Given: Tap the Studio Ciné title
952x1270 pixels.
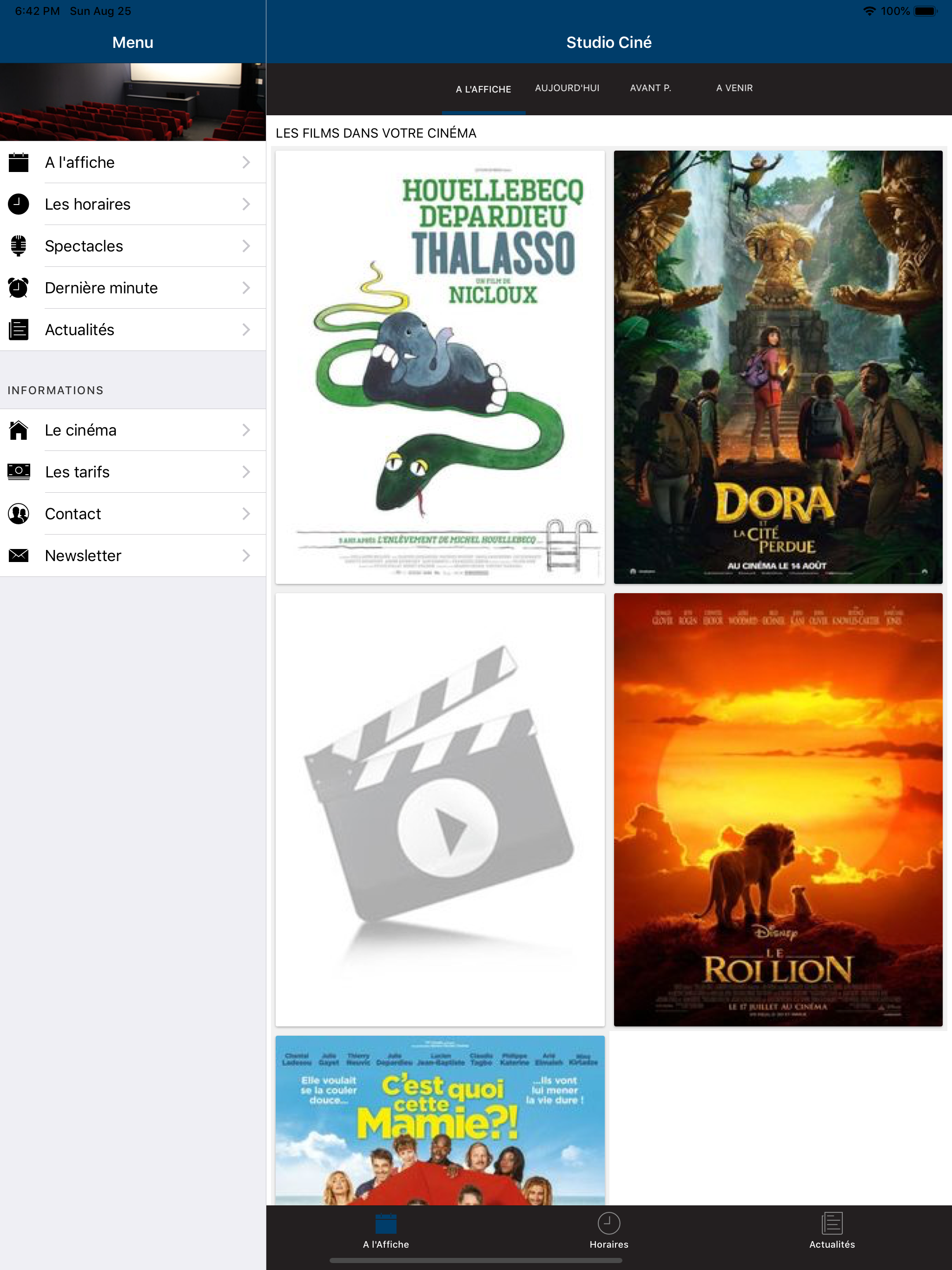Looking at the screenshot, I should [x=608, y=42].
